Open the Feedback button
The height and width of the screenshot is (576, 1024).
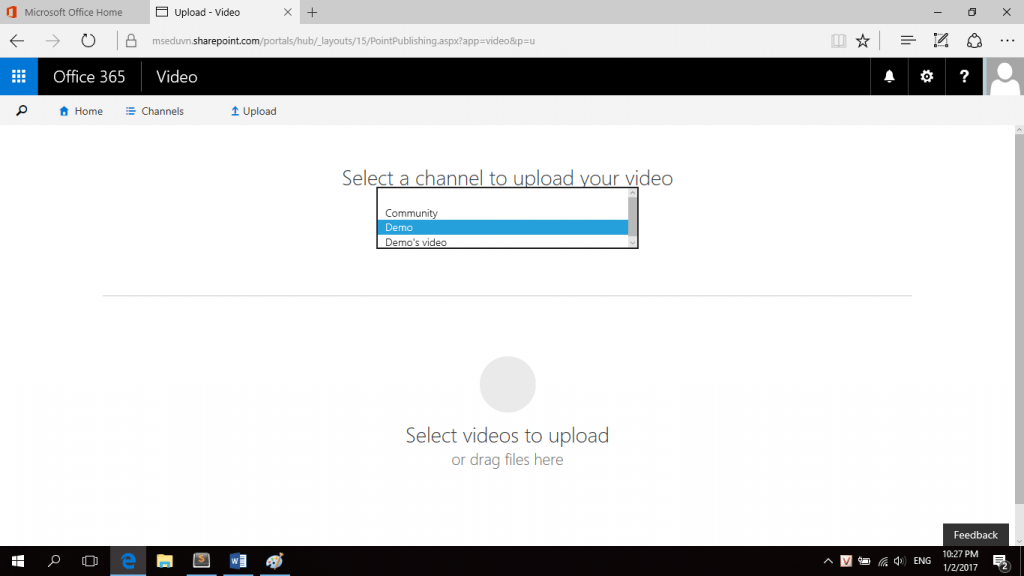click(x=976, y=535)
